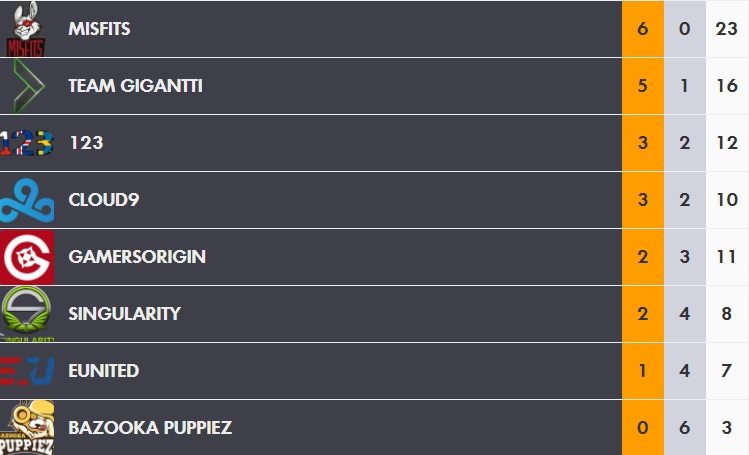749x455 pixels.
Task: Click GamersOrigin's score cell showing 11
Action: pos(726,257)
